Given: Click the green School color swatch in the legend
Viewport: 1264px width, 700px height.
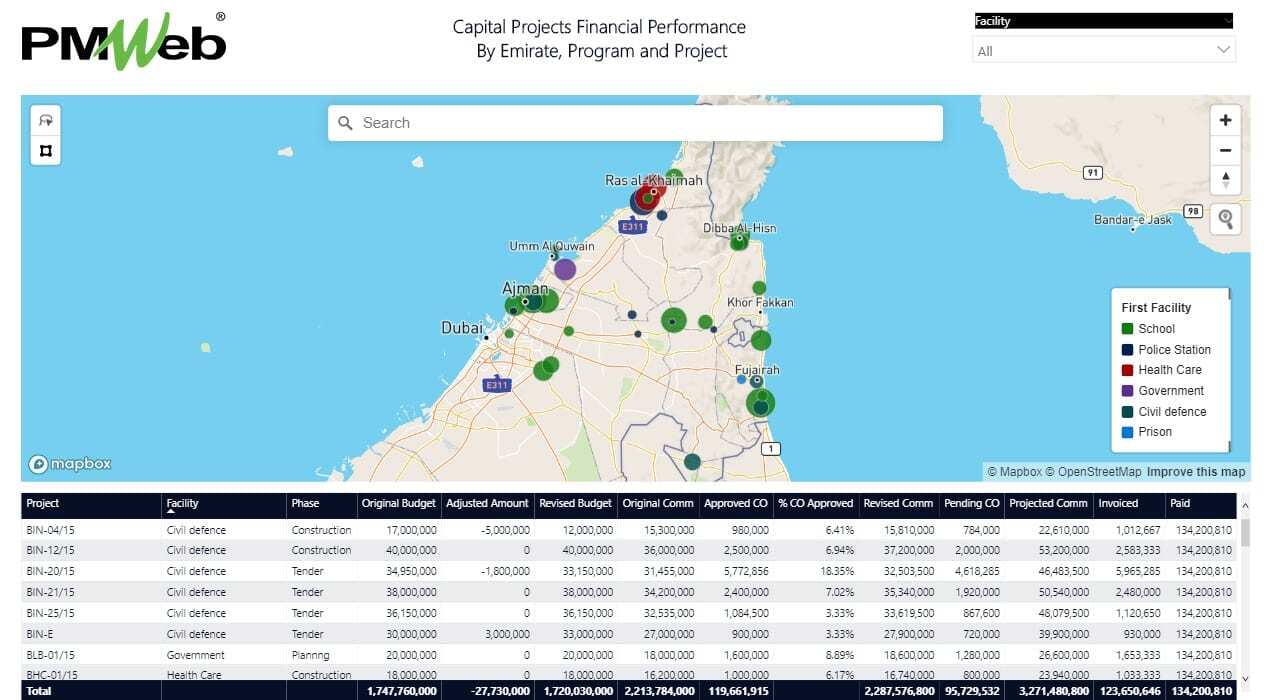Looking at the screenshot, I should pyautogui.click(x=1128, y=328).
